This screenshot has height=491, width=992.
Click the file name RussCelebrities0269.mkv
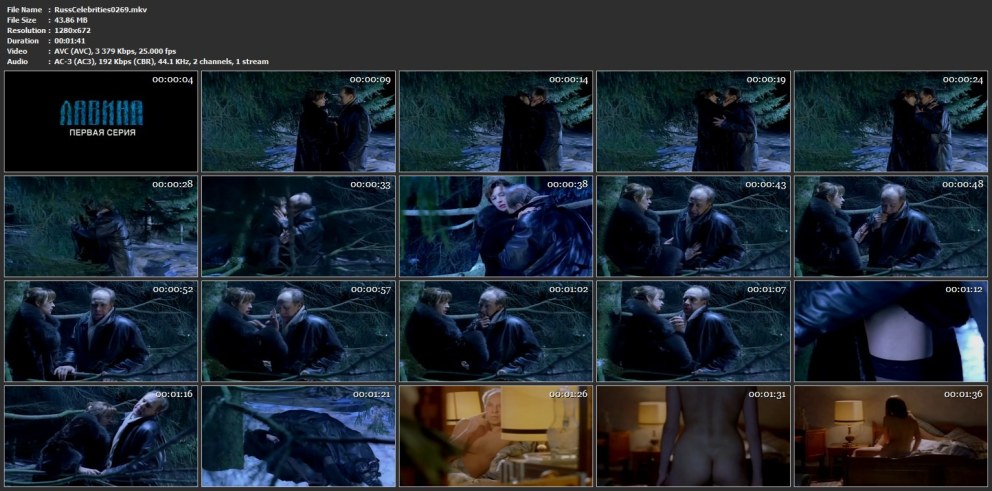click(101, 9)
